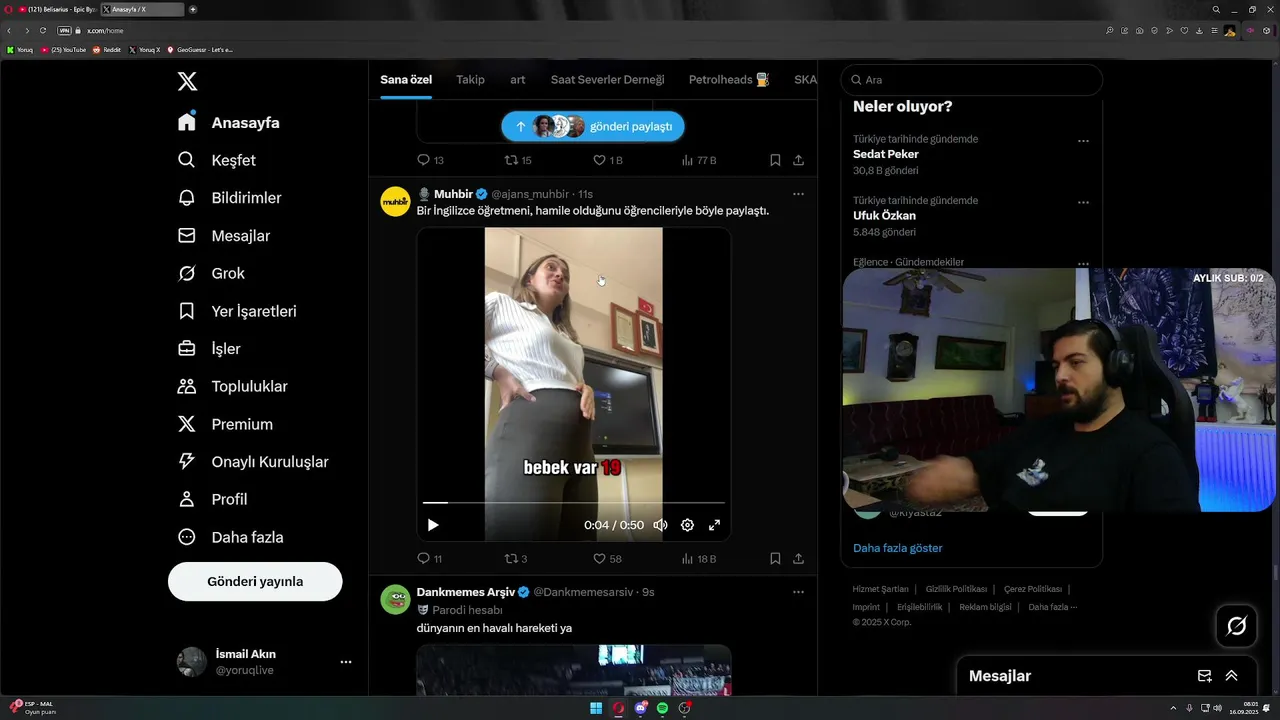Open Bildirimler notifications
Image resolution: width=1280 pixels, height=720 pixels.
230,198
